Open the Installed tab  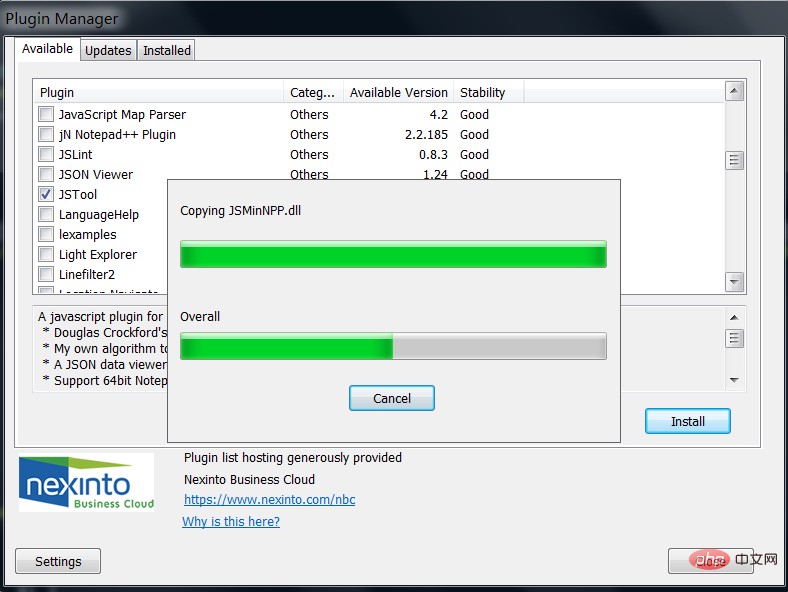pos(166,50)
